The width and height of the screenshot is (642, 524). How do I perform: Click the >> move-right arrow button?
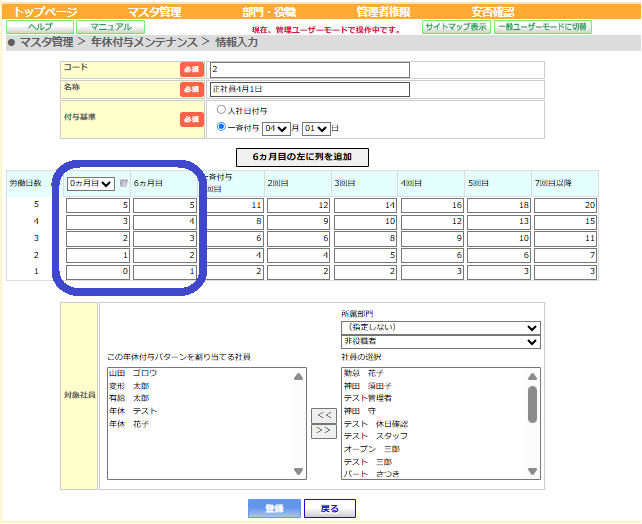pyautogui.click(x=323, y=430)
